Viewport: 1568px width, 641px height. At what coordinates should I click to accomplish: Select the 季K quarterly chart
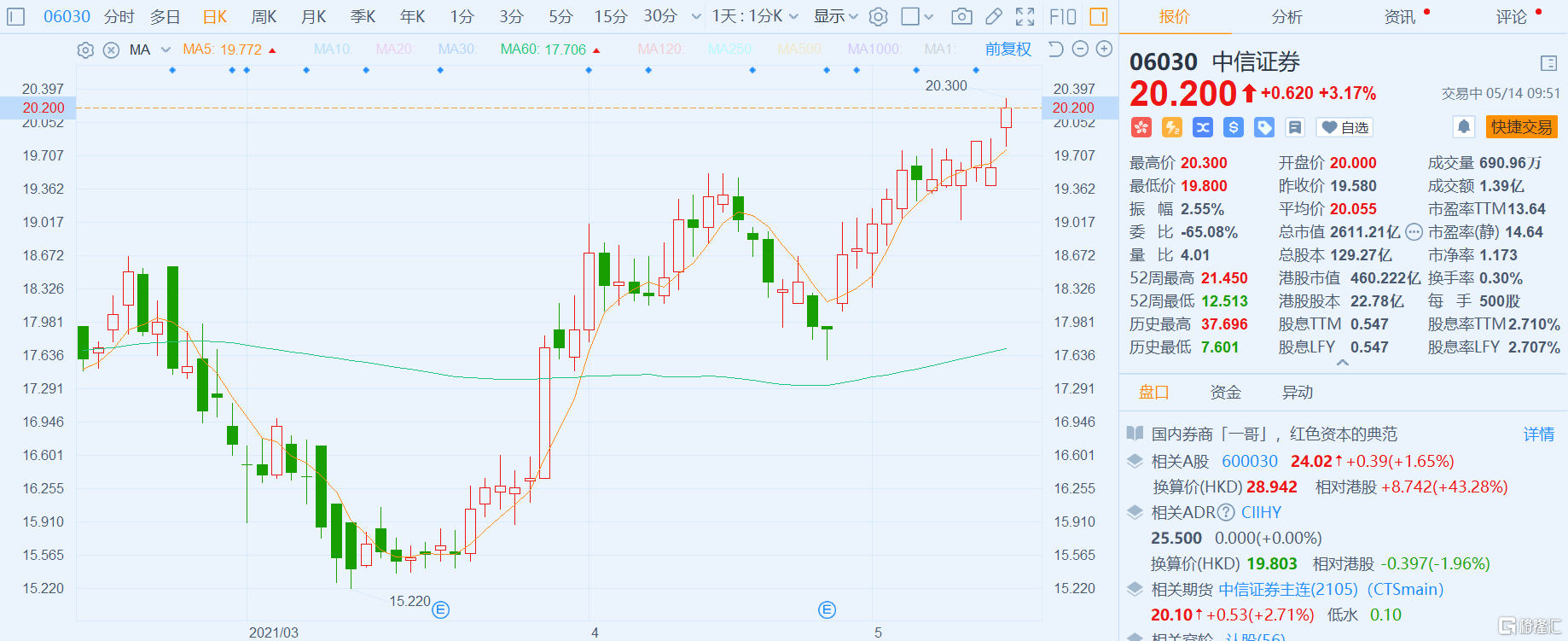pyautogui.click(x=363, y=16)
